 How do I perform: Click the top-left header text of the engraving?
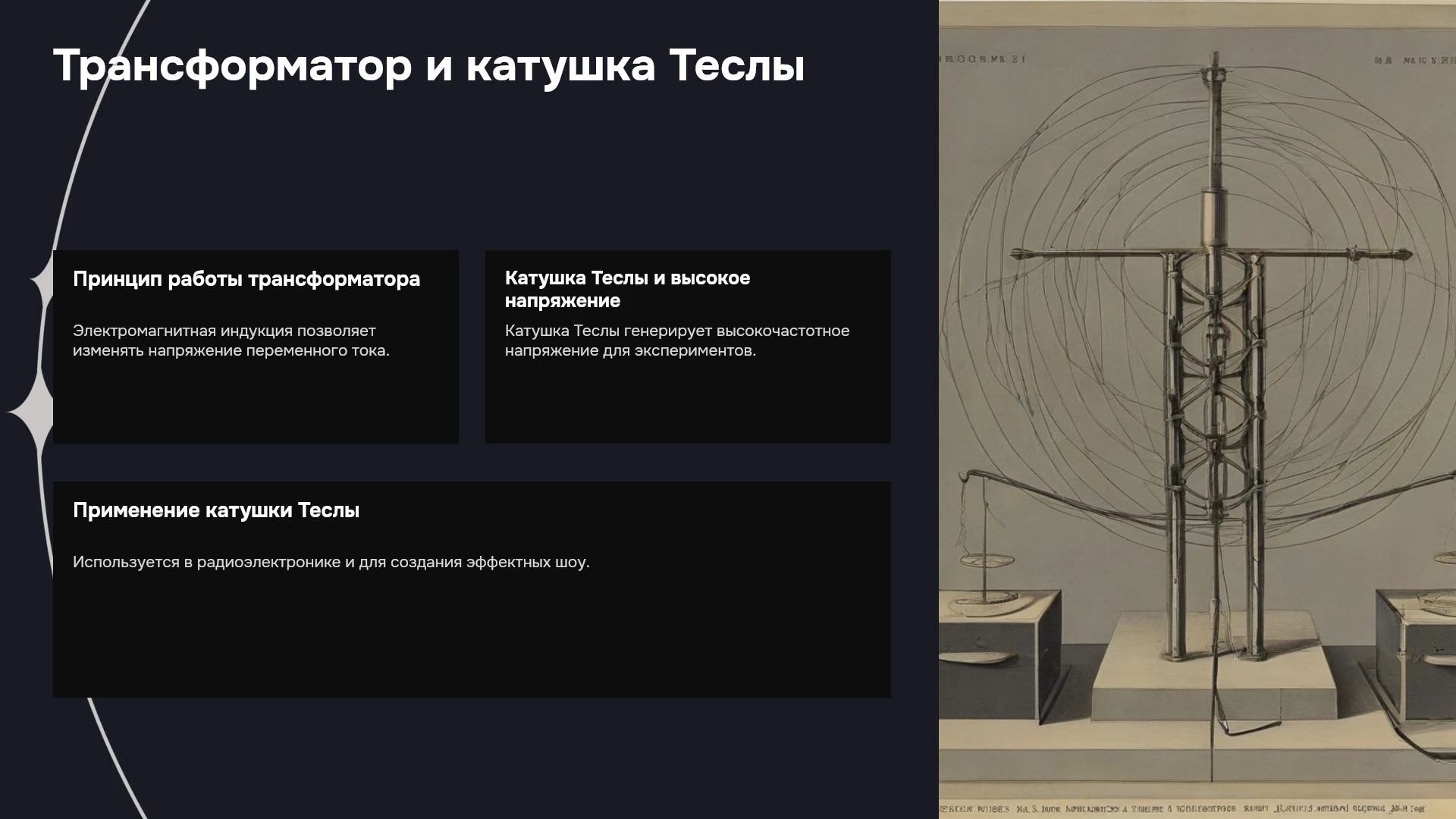tap(983, 59)
